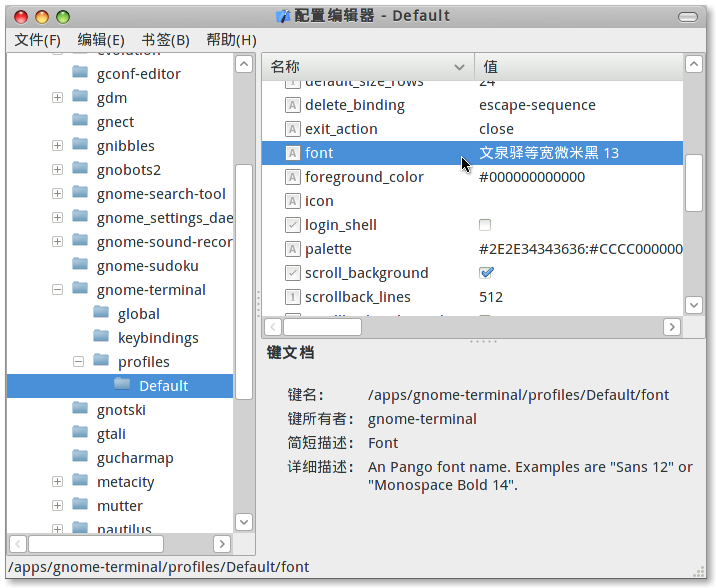Image resolution: width=716 pixels, height=588 pixels.
Task: Click the Default open-folder icon
Action: (x=122, y=384)
